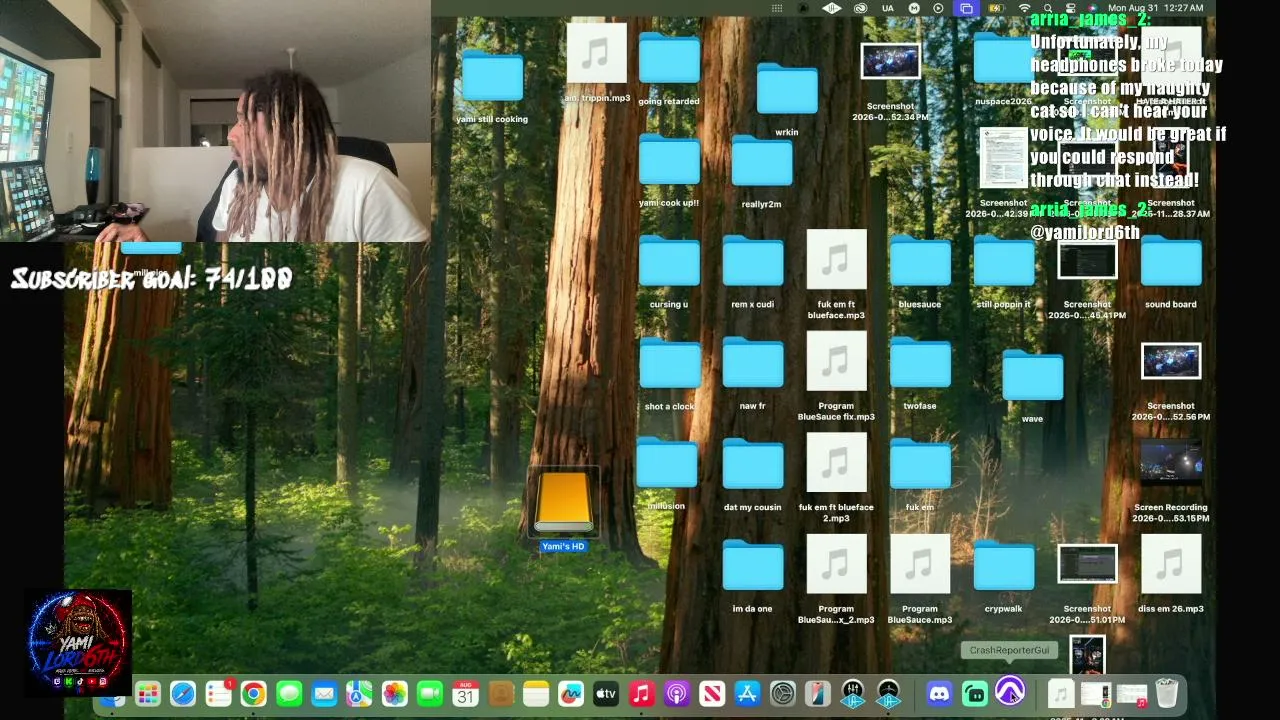Launch Google Chrome from the Dock
The width and height of the screenshot is (1280, 720).
(254, 693)
